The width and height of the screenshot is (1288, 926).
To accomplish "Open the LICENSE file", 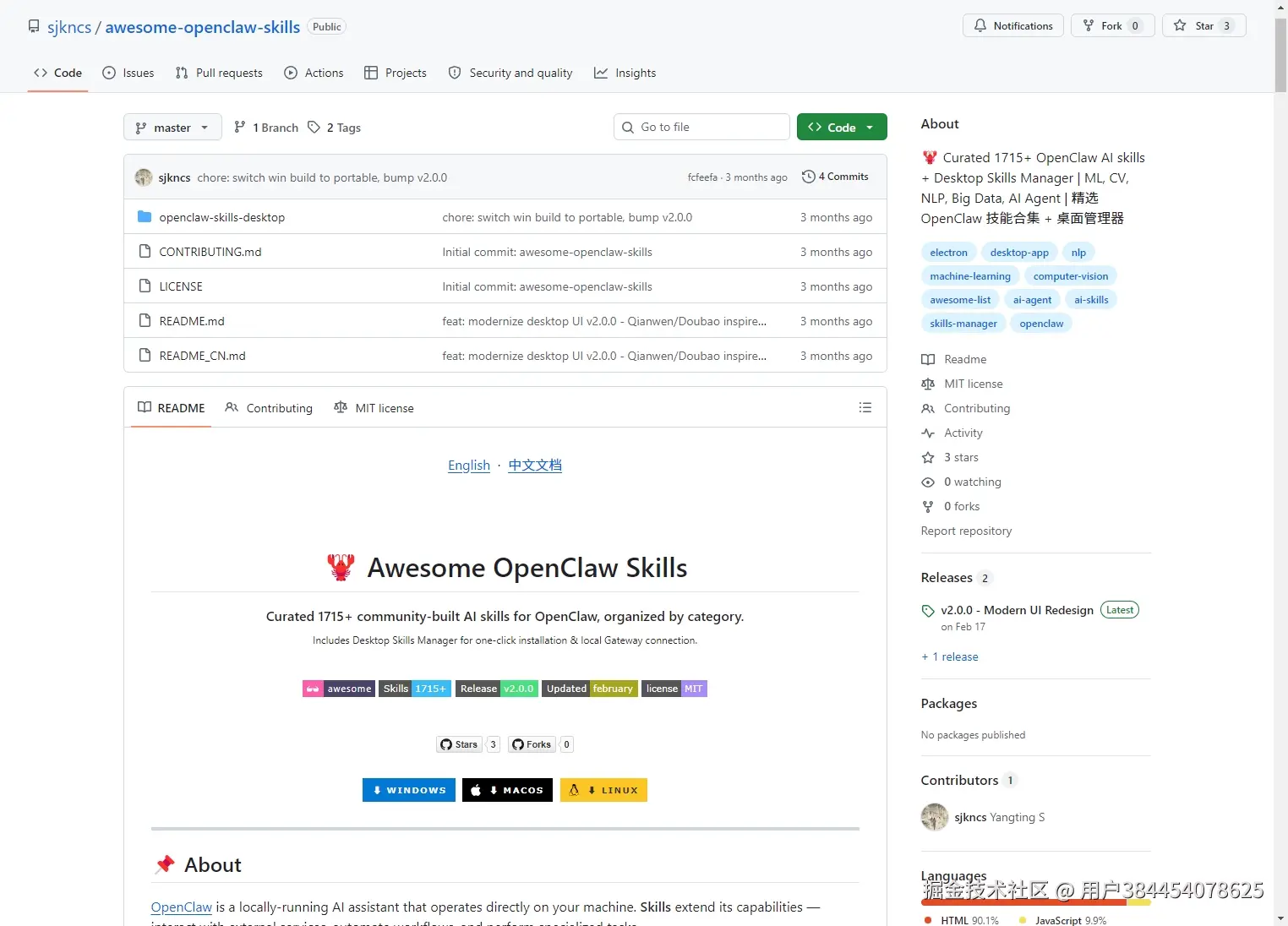I will [x=181, y=286].
